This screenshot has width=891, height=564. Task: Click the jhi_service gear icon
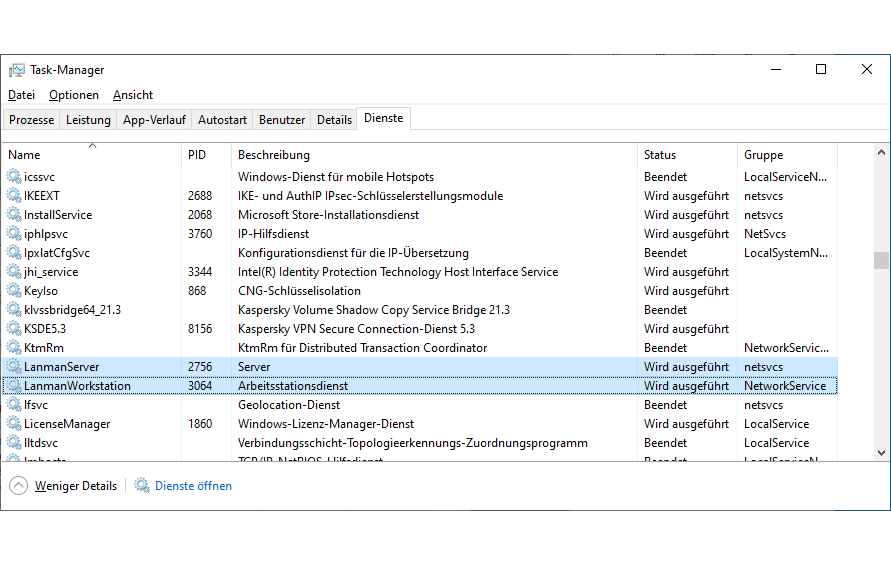click(x=14, y=272)
